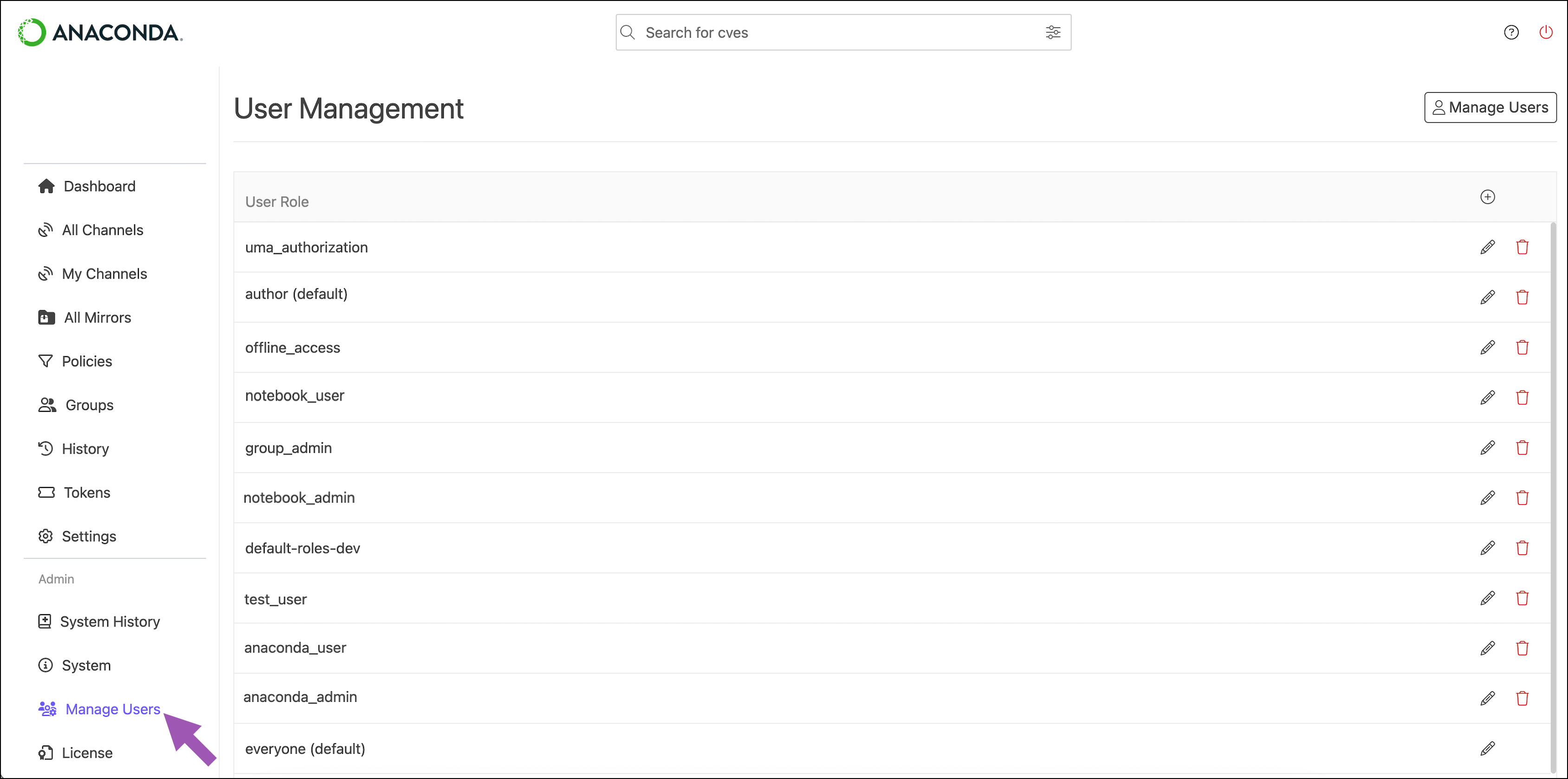The width and height of the screenshot is (1568, 779).
Task: Edit the uma_authorization role
Action: pyautogui.click(x=1487, y=247)
